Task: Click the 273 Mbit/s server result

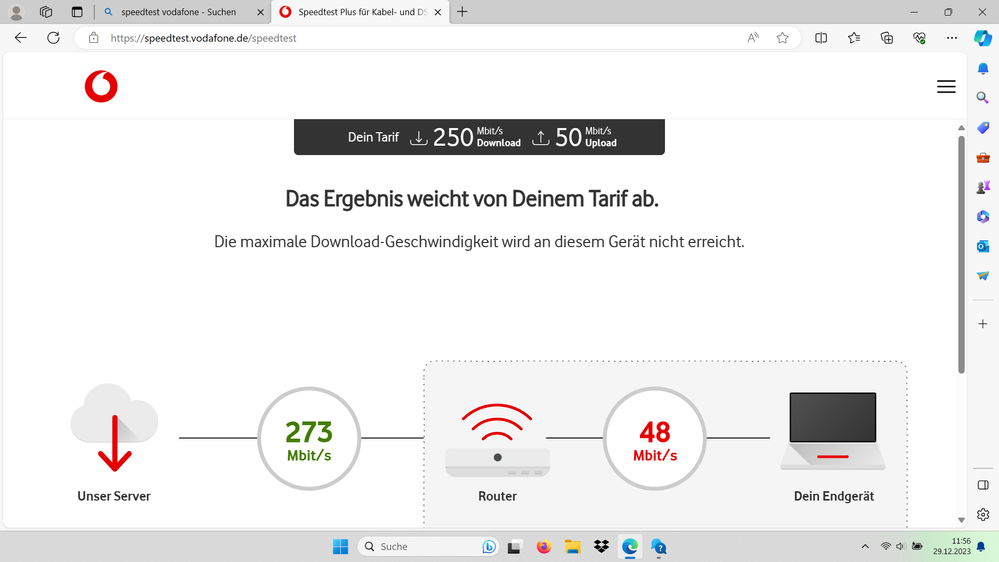Action: click(309, 438)
